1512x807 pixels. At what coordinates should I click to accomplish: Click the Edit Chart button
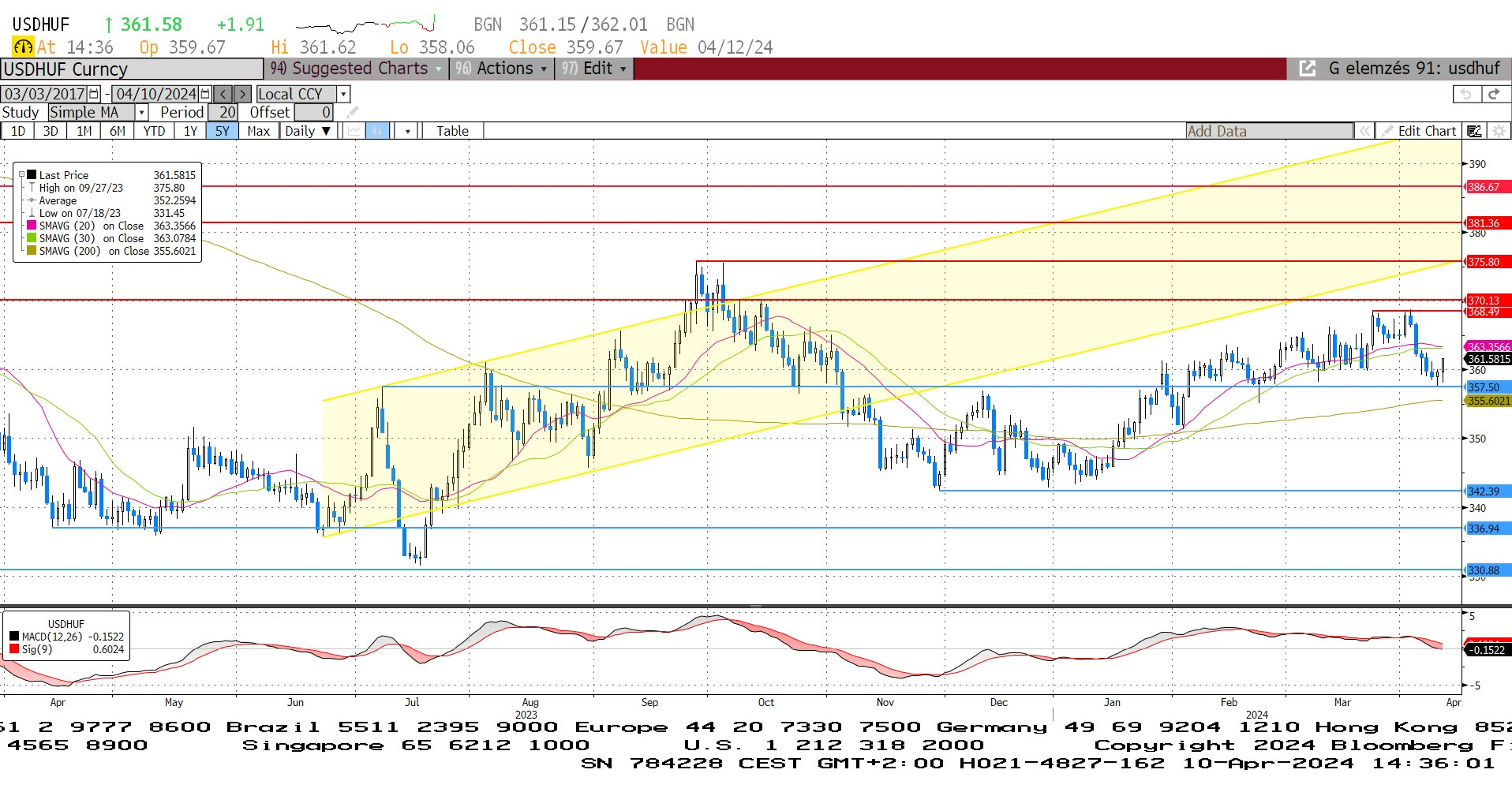1420,131
